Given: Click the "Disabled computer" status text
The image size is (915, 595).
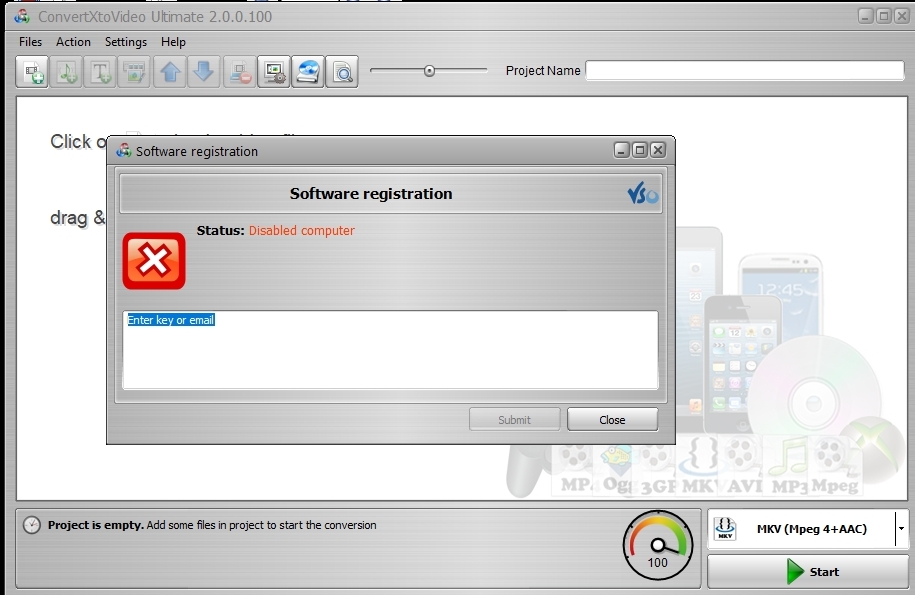Looking at the screenshot, I should tap(302, 230).
